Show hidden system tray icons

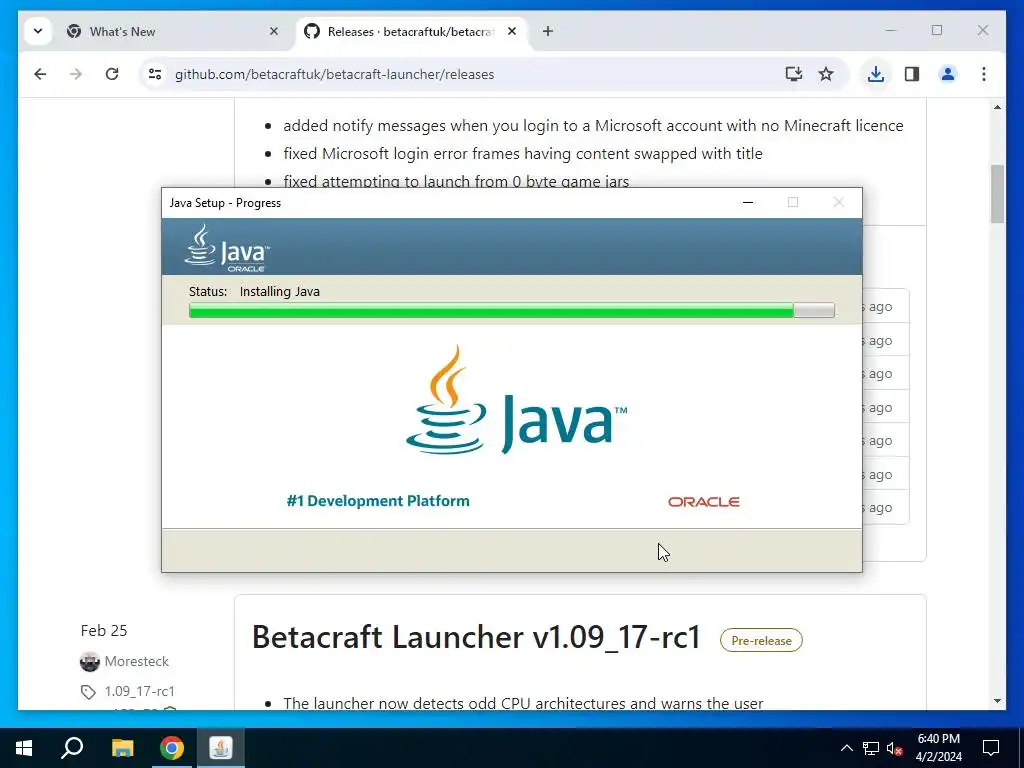click(x=846, y=748)
